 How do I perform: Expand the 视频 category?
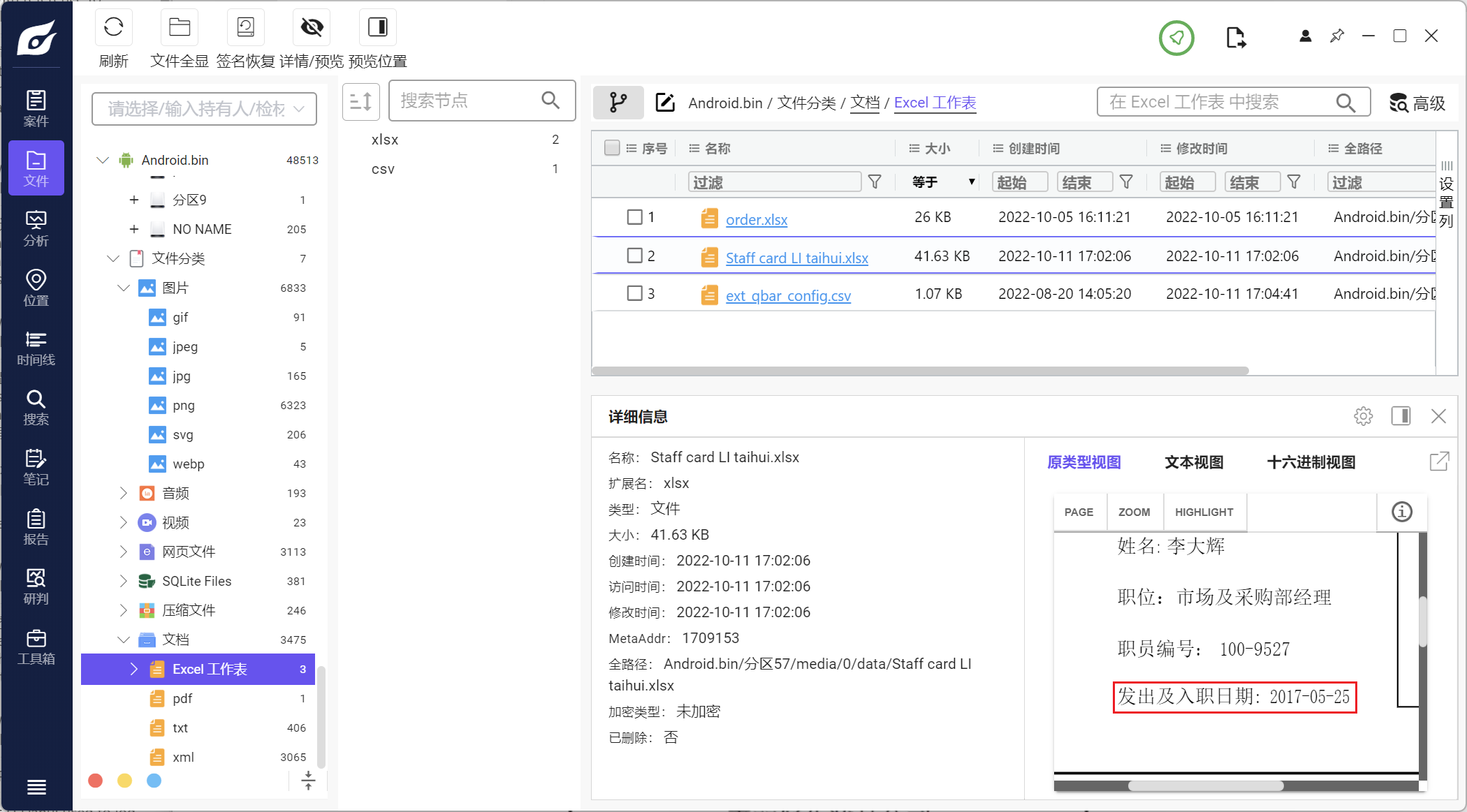tap(124, 522)
